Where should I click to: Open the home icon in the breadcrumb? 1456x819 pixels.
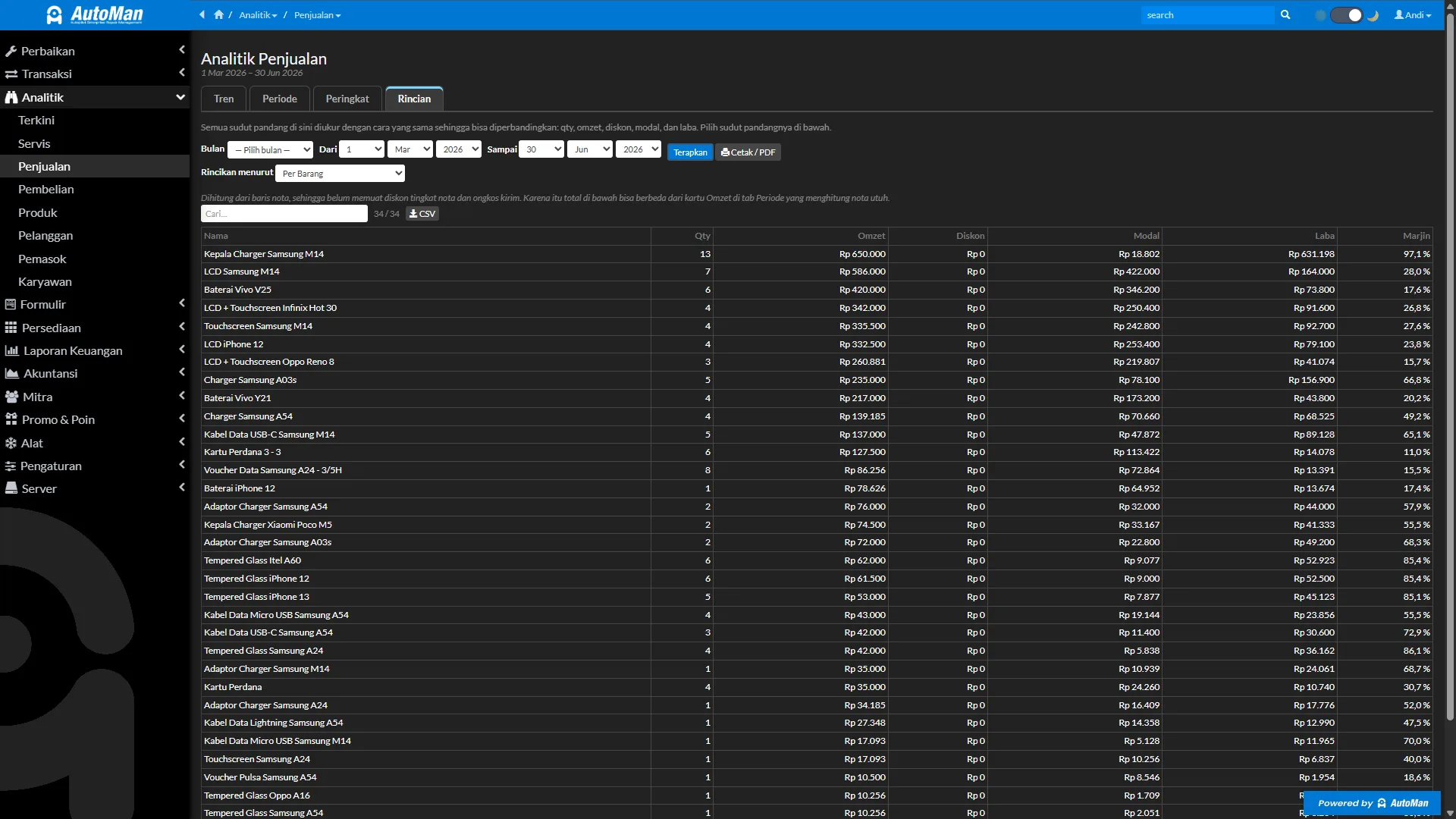tap(218, 15)
